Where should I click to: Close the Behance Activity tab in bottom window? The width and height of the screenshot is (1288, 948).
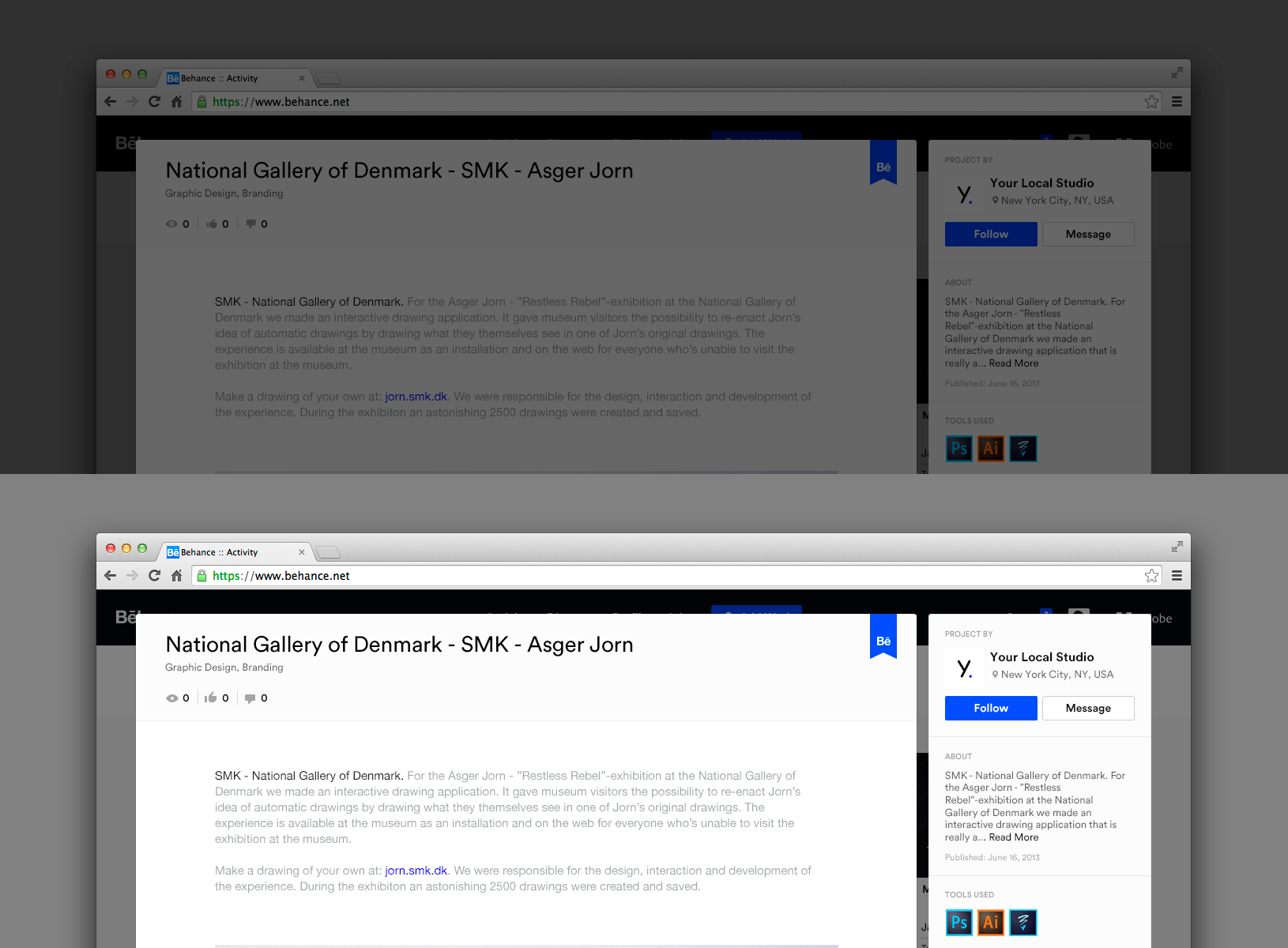tap(301, 552)
